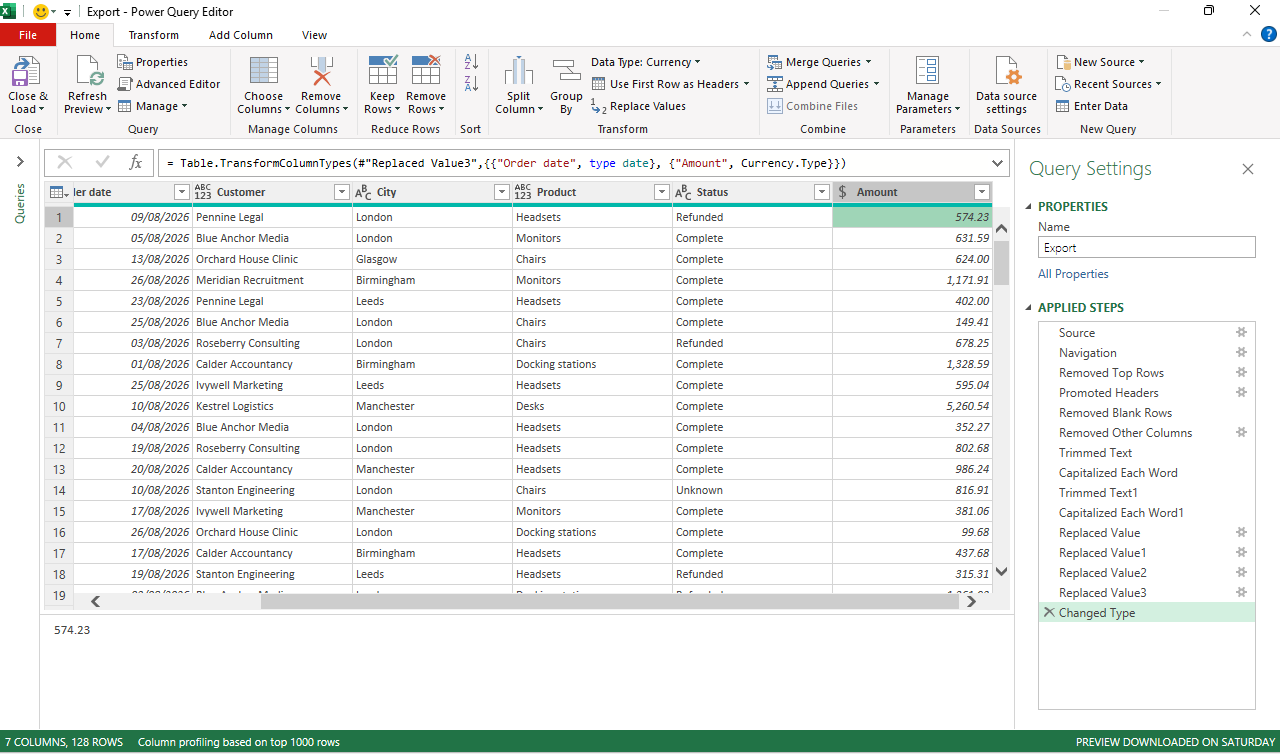Image resolution: width=1280 pixels, height=754 pixels.
Task: Select the Home ribbon tab
Action: click(x=85, y=35)
